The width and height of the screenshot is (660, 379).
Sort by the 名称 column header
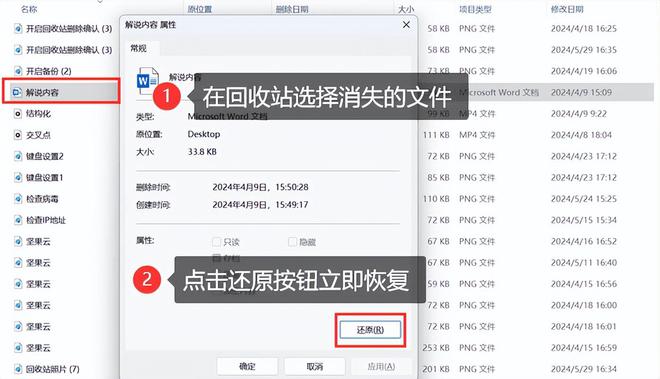(29, 9)
